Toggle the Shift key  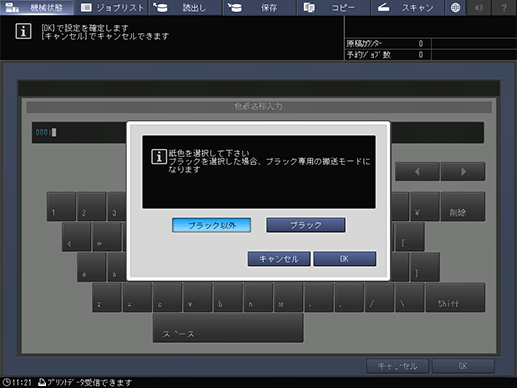[455, 298]
